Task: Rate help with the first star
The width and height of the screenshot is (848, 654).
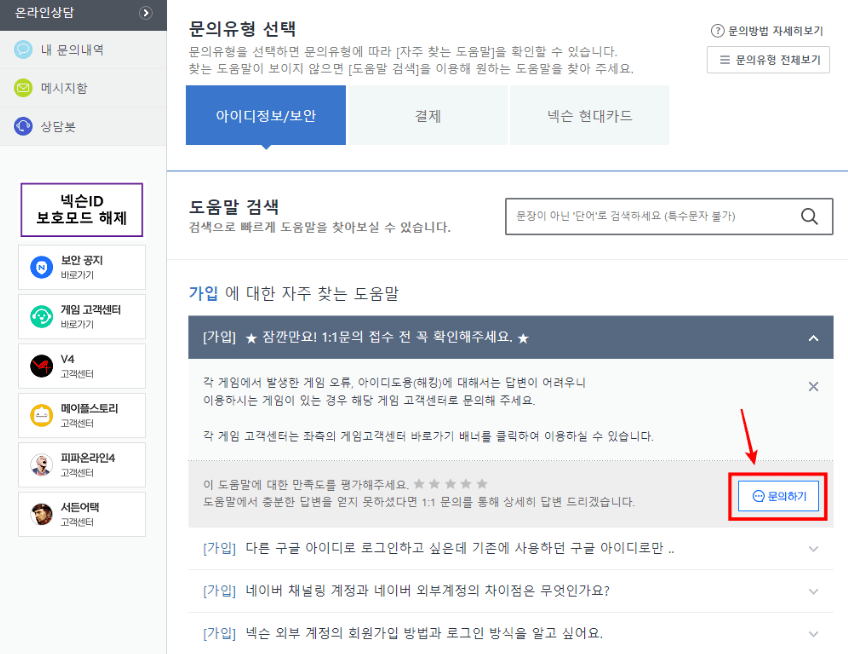Action: pos(419,484)
